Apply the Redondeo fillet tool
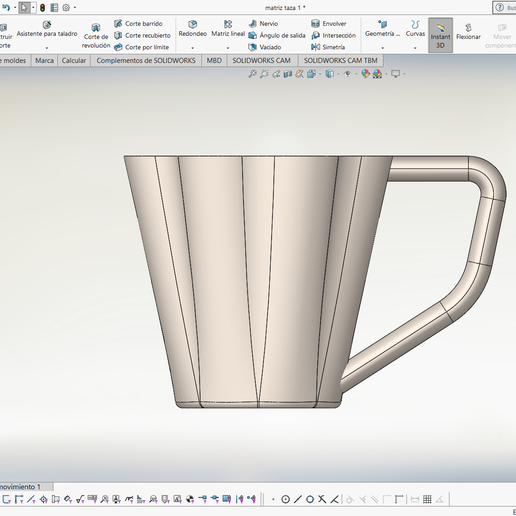 coord(192,29)
